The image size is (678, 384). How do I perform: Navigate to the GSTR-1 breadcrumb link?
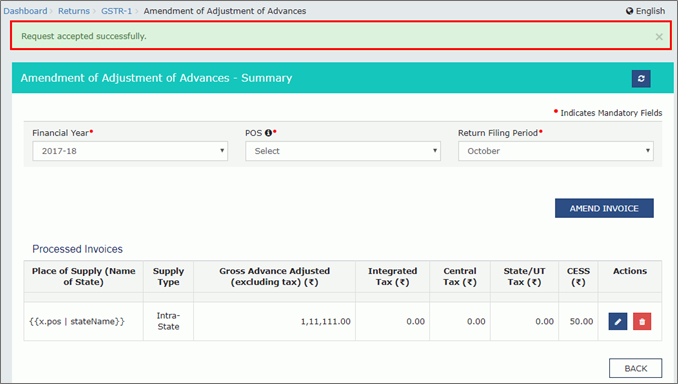tap(116, 11)
